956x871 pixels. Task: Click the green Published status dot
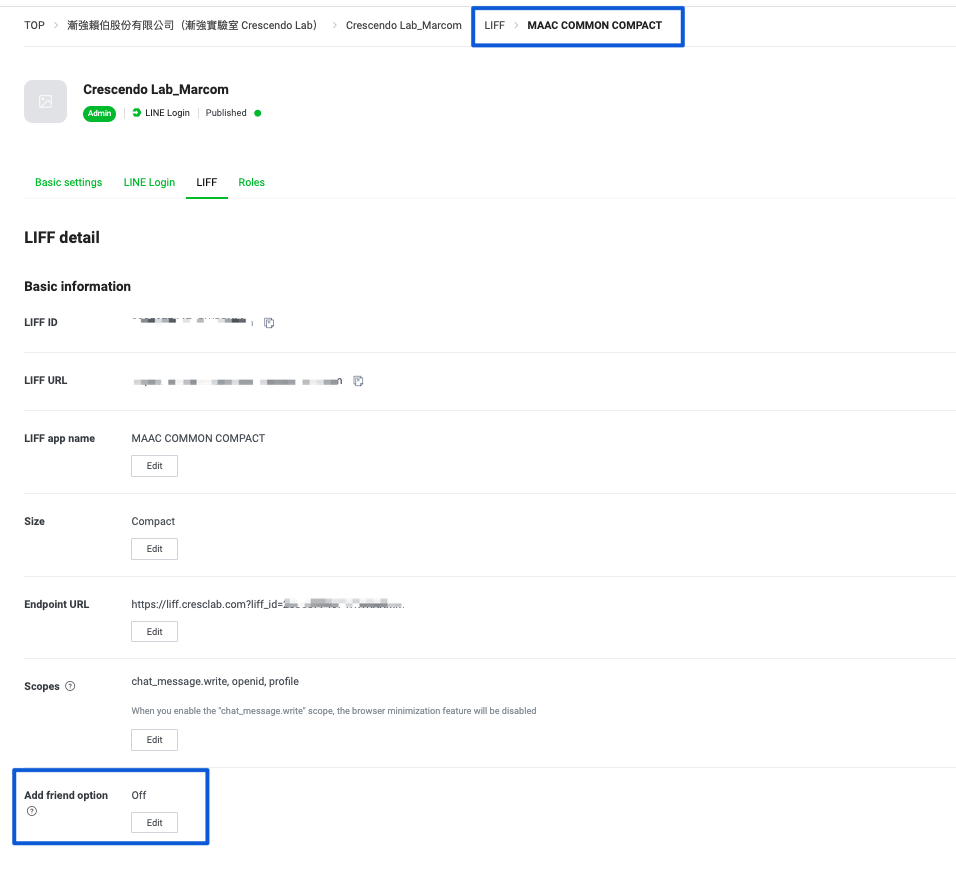(x=258, y=113)
